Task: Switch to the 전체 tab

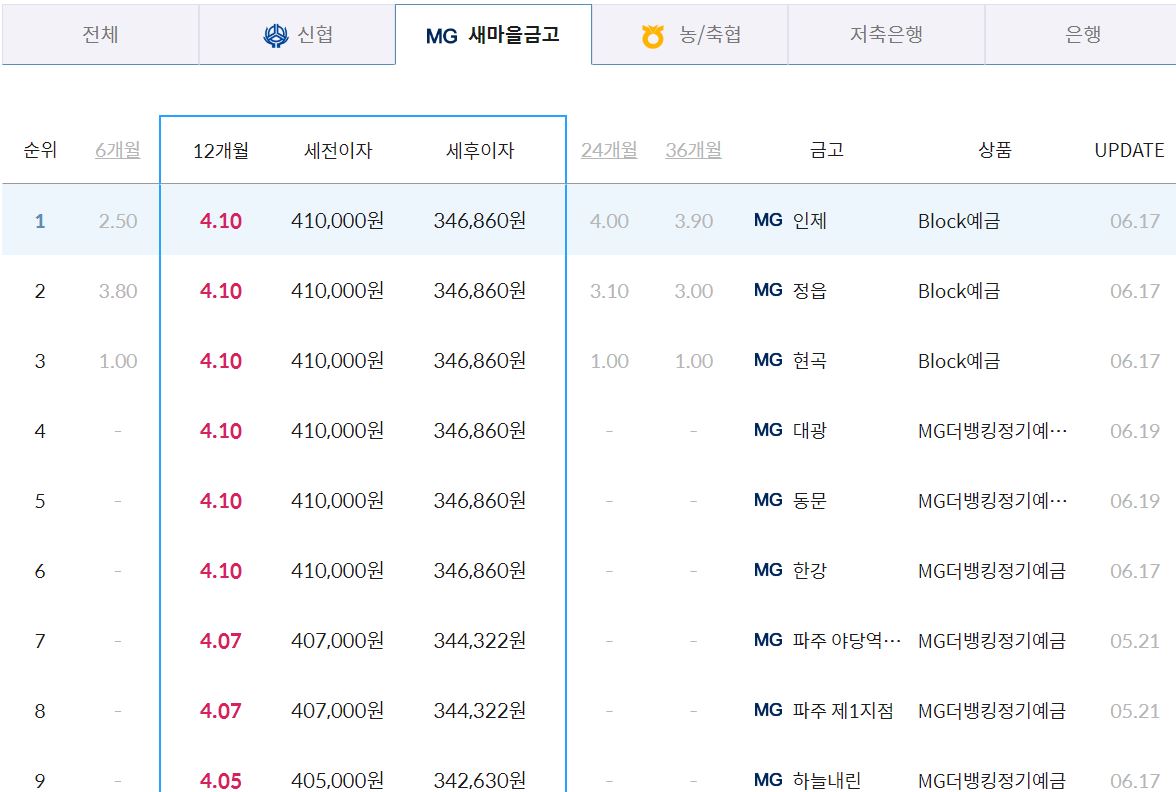Action: 100,34
